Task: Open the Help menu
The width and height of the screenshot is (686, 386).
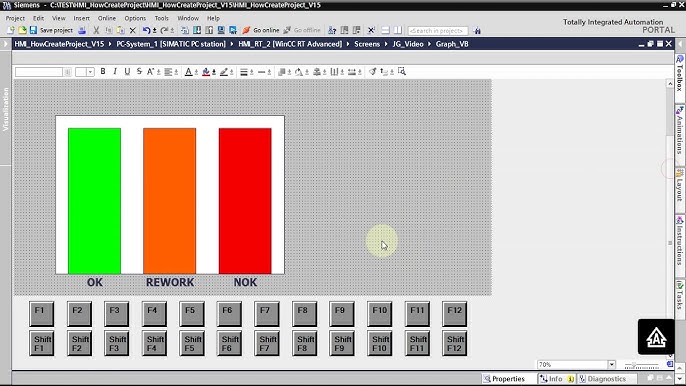Action: click(213, 18)
